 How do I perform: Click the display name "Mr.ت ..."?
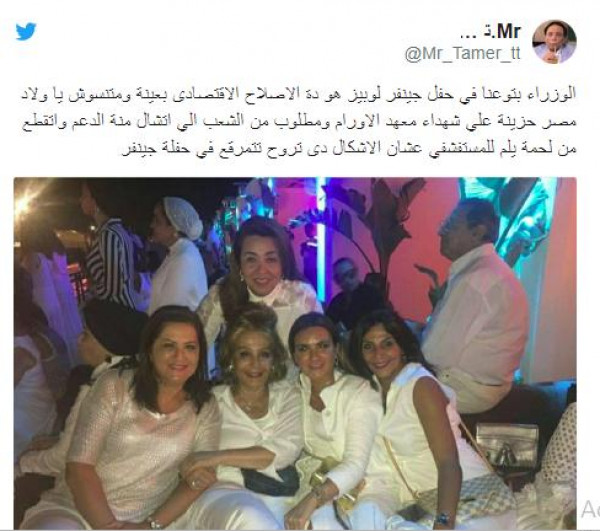[x=490, y=31]
